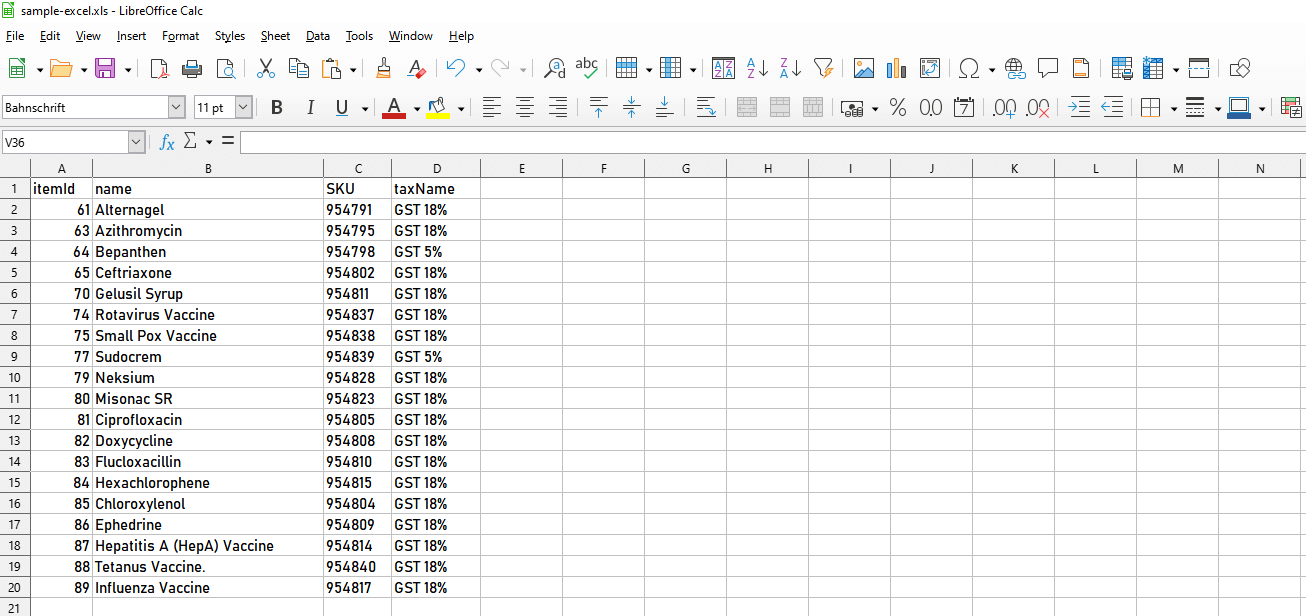Screen dimensions: 1306x616
Task: Open the Format menu
Action: click(x=180, y=36)
